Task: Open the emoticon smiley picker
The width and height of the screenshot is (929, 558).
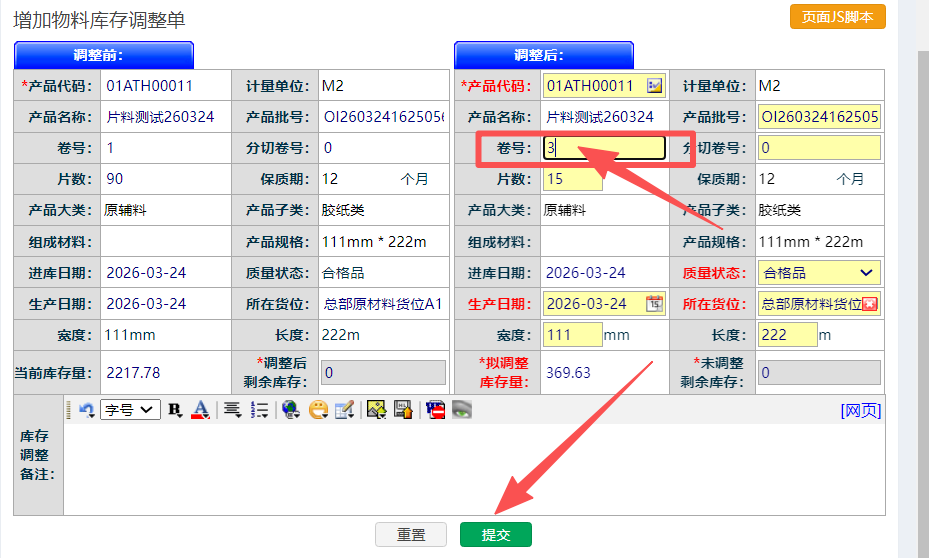Action: click(x=318, y=409)
